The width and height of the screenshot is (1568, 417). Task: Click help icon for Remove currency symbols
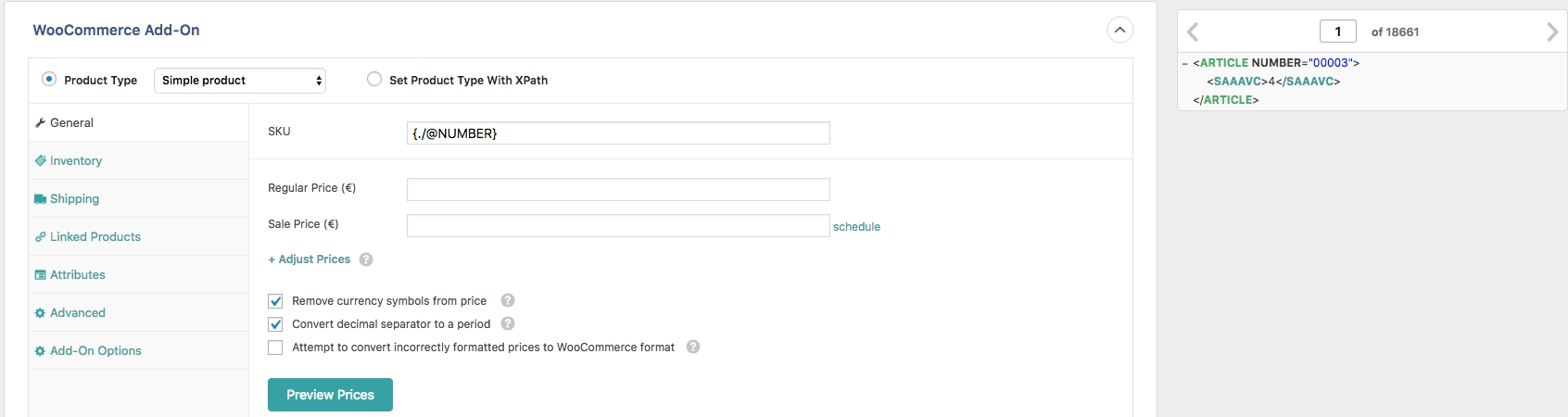[x=508, y=300]
